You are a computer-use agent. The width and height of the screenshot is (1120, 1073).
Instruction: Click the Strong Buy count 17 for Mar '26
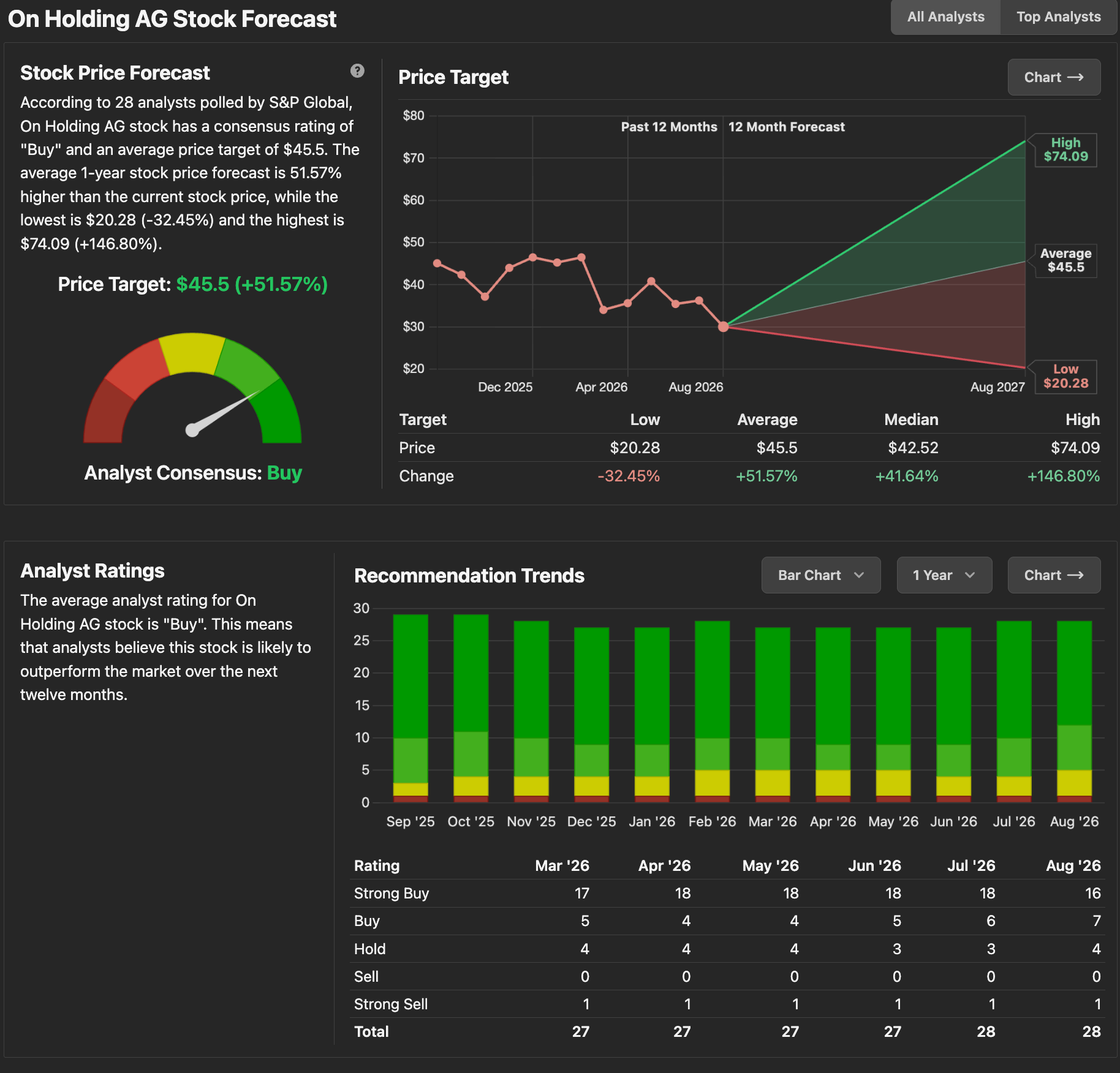pos(582,894)
